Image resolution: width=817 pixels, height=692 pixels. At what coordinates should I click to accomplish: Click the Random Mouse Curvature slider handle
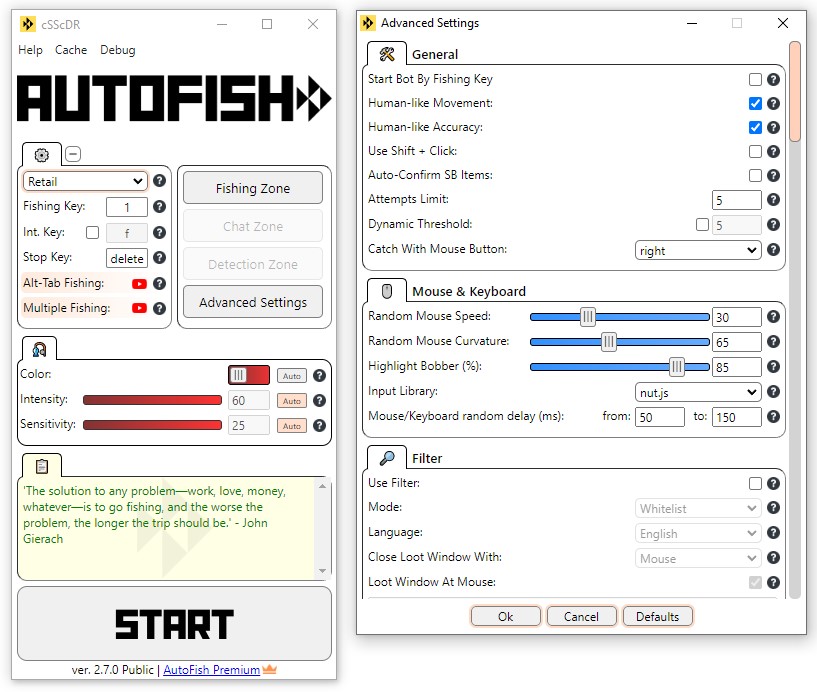pos(608,342)
